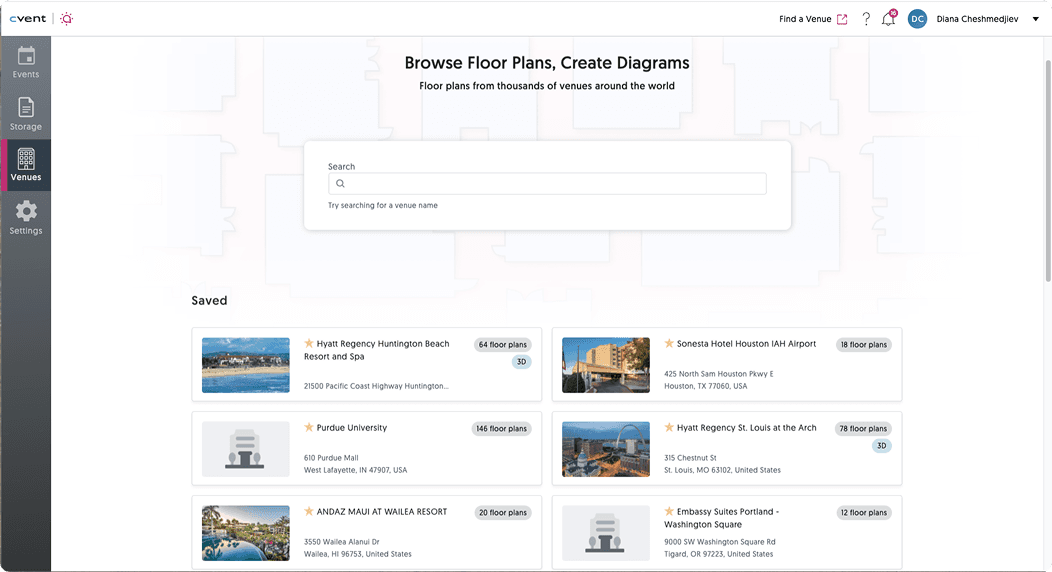The width and height of the screenshot is (1052, 572).
Task: Open the Events sidebar section
Action: point(25,62)
